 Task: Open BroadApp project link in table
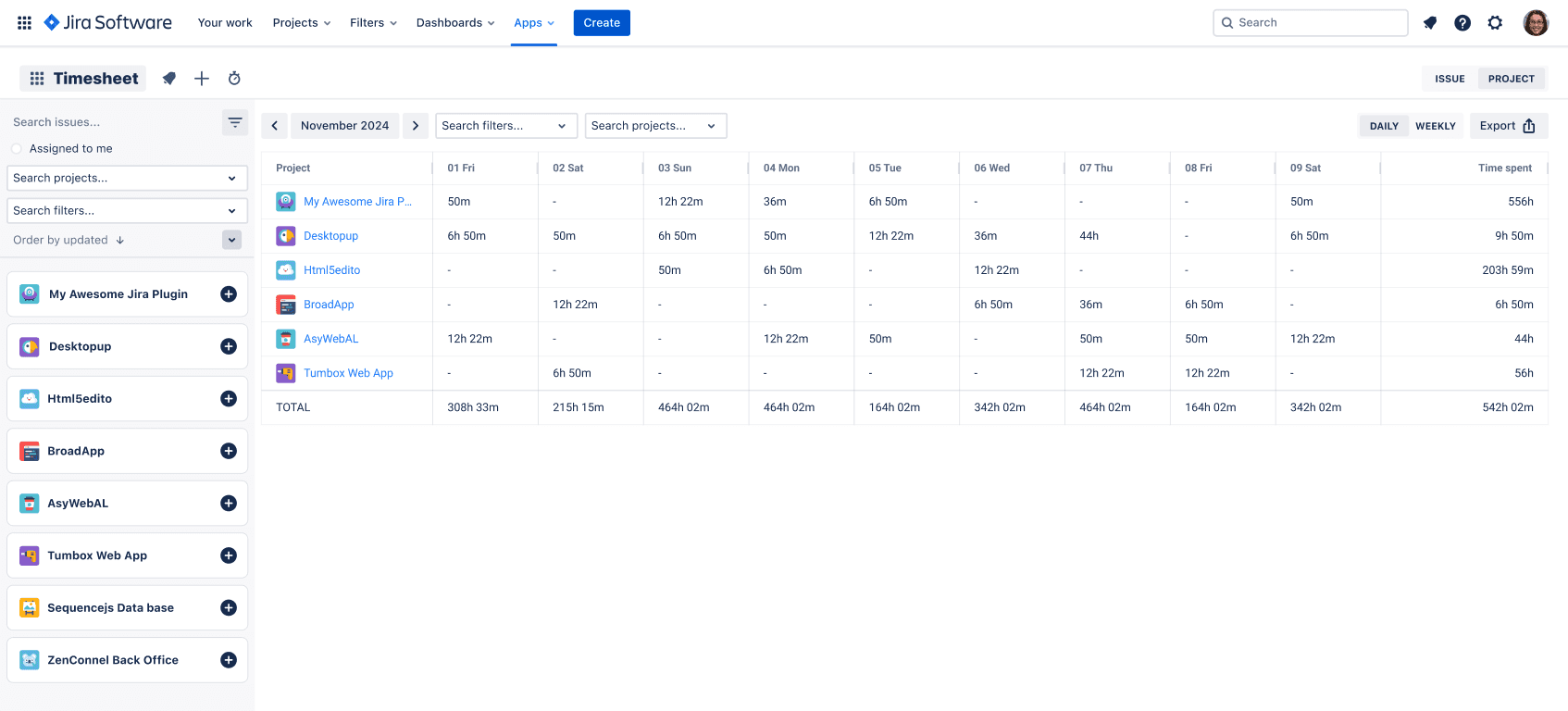(x=329, y=305)
